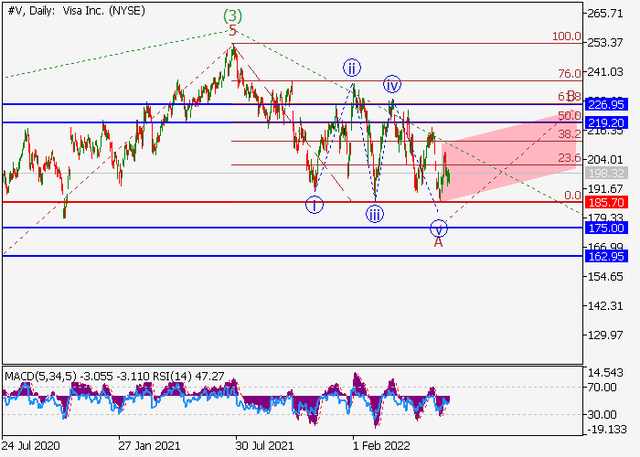Viewport: 640px width, 457px height.
Task: Click the RSI(14) 47.27 indicator label
Action: pyautogui.click(x=188, y=376)
